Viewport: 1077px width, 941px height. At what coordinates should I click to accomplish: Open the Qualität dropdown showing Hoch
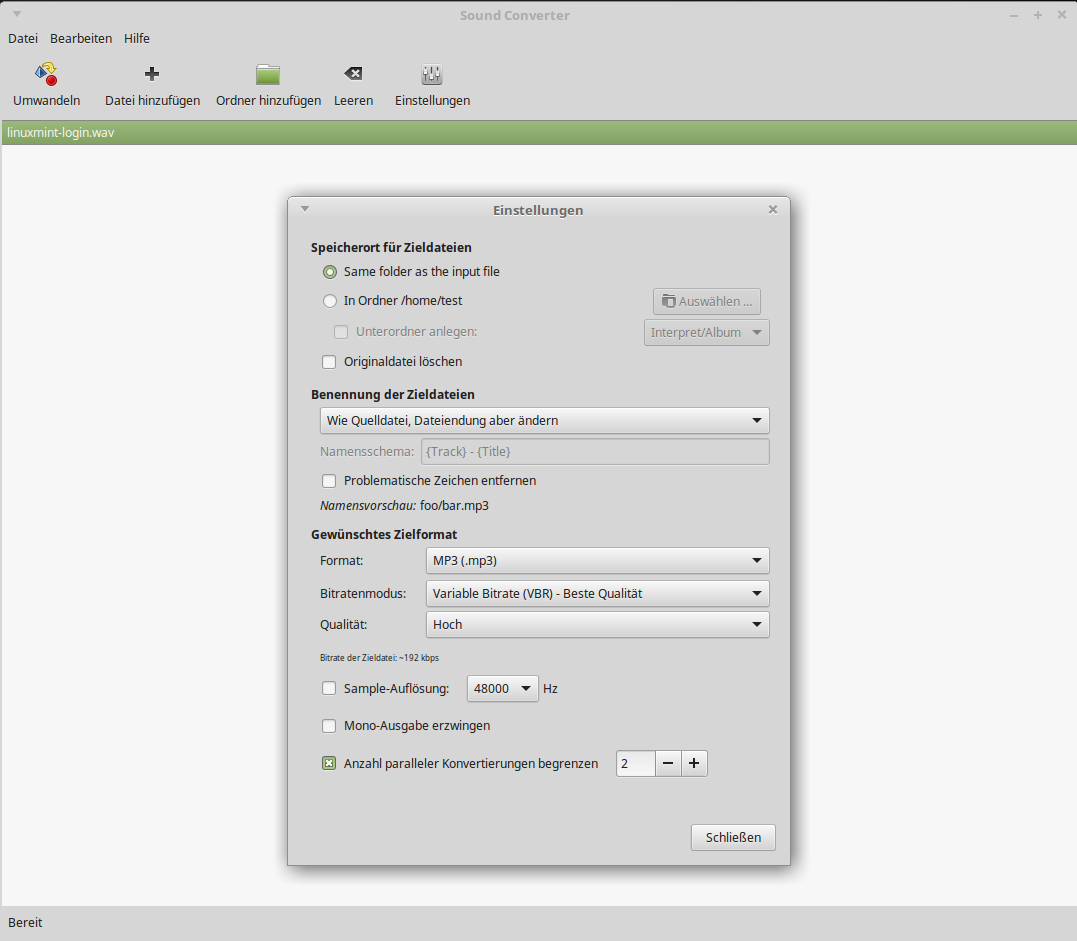[598, 624]
